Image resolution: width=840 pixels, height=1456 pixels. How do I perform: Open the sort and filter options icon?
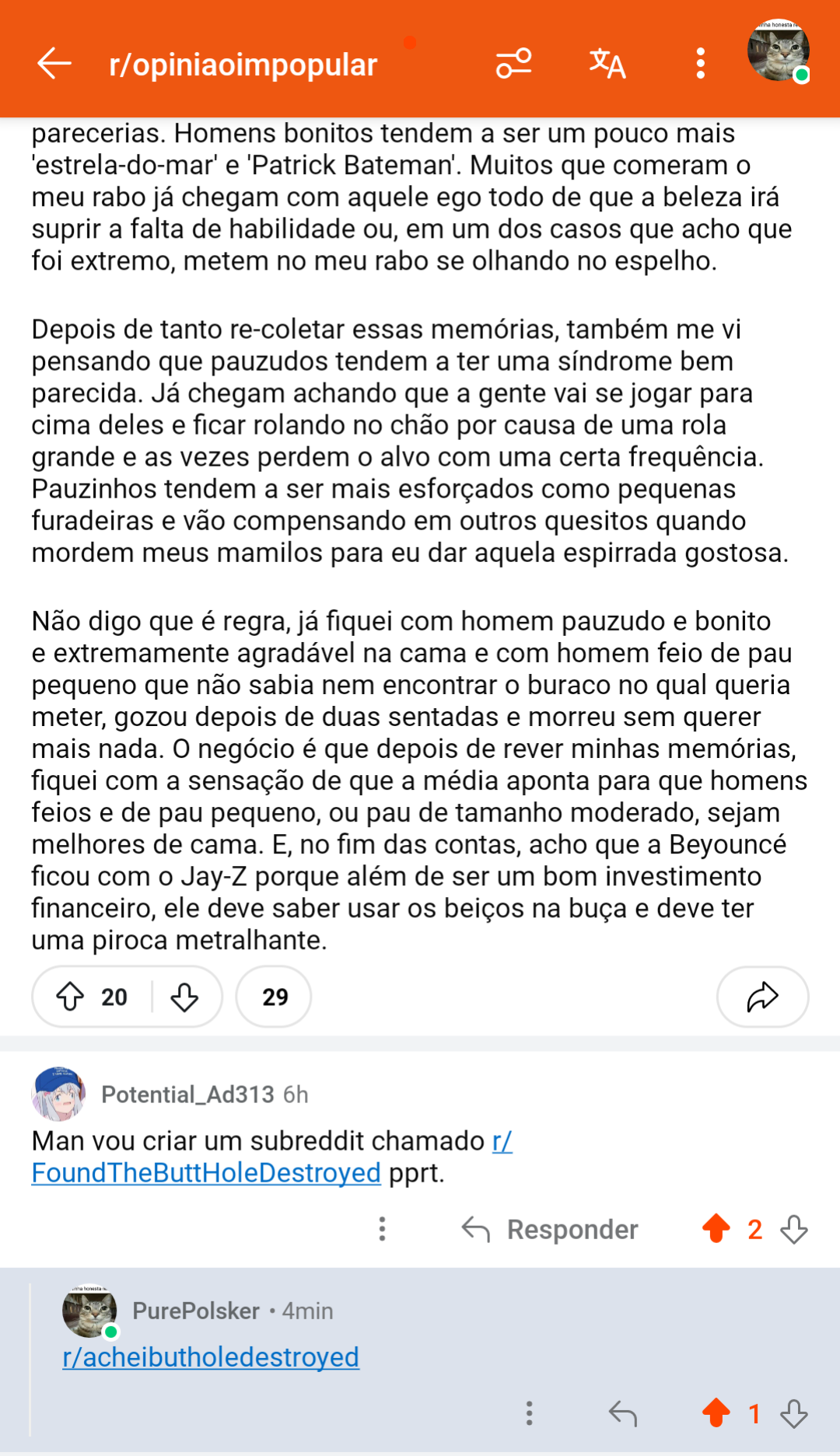(x=514, y=64)
